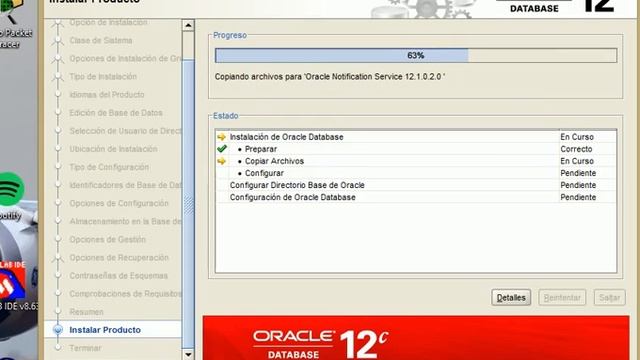640x360 pixels.
Task: Click the yellow arrow icon beside Copiar Archivos
Action: coord(222,161)
